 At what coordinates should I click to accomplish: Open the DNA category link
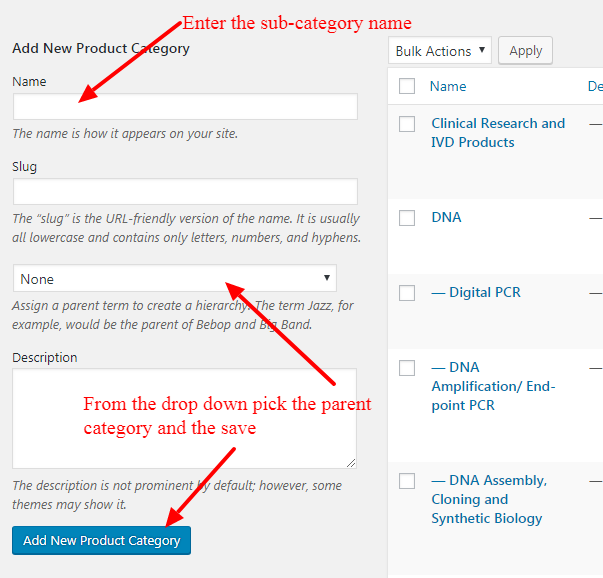446,217
